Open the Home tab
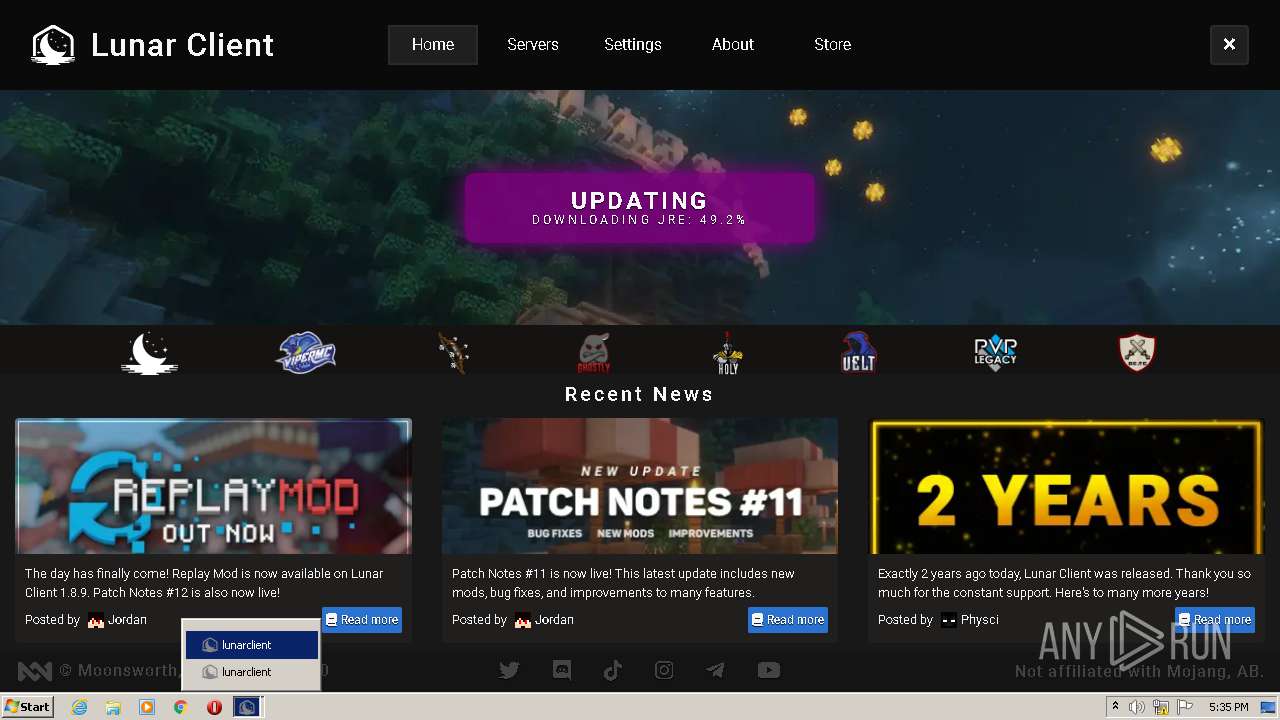This screenshot has height=720, width=1280. (x=433, y=45)
